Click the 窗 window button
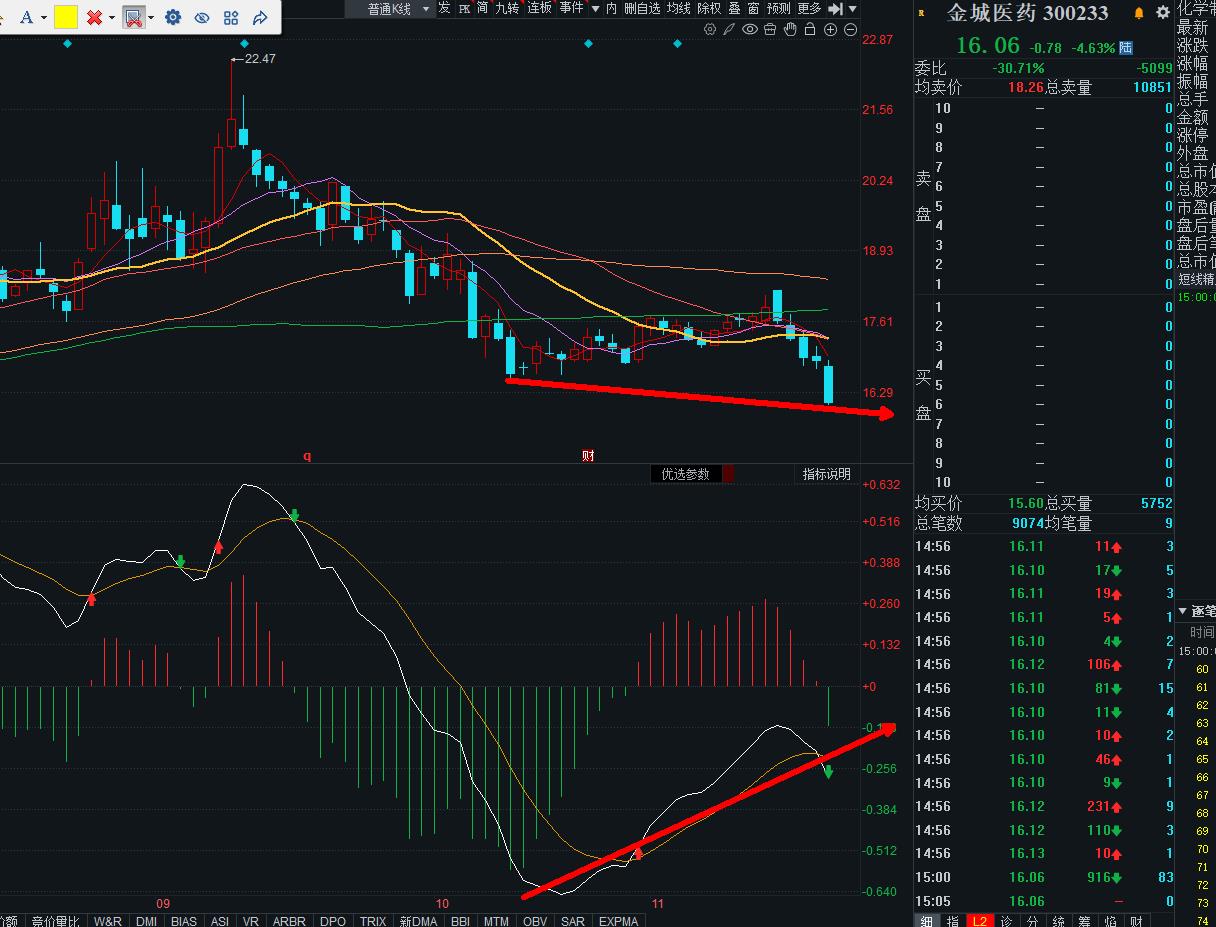Image resolution: width=1216 pixels, height=927 pixels. (x=754, y=8)
